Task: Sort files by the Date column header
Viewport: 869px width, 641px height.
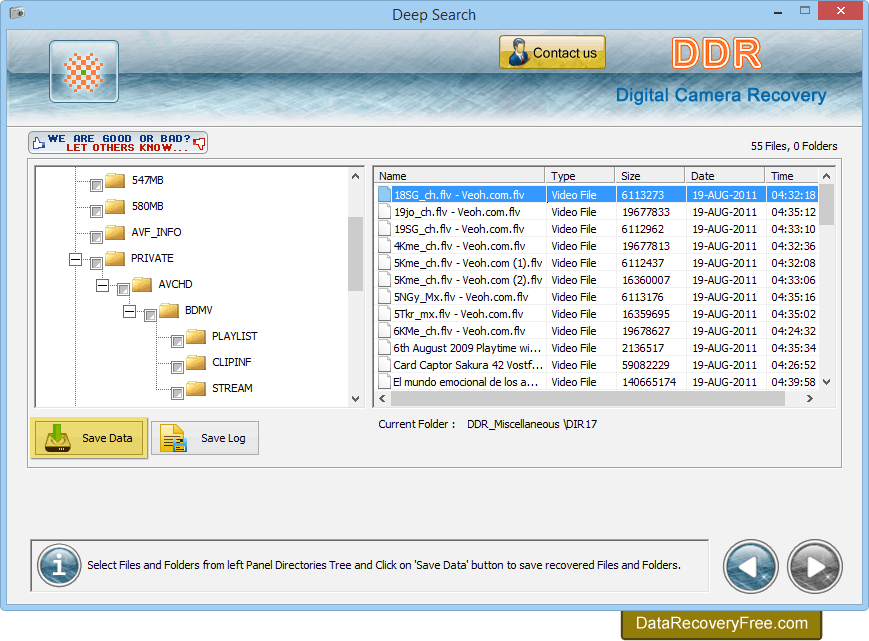Action: click(724, 176)
